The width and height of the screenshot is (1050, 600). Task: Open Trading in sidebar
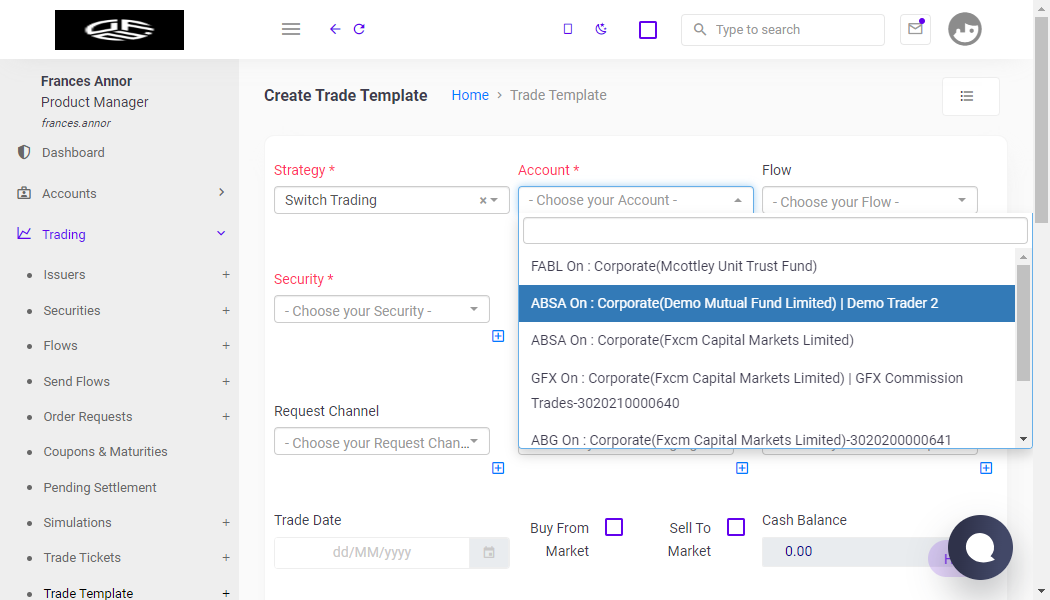click(x=64, y=234)
